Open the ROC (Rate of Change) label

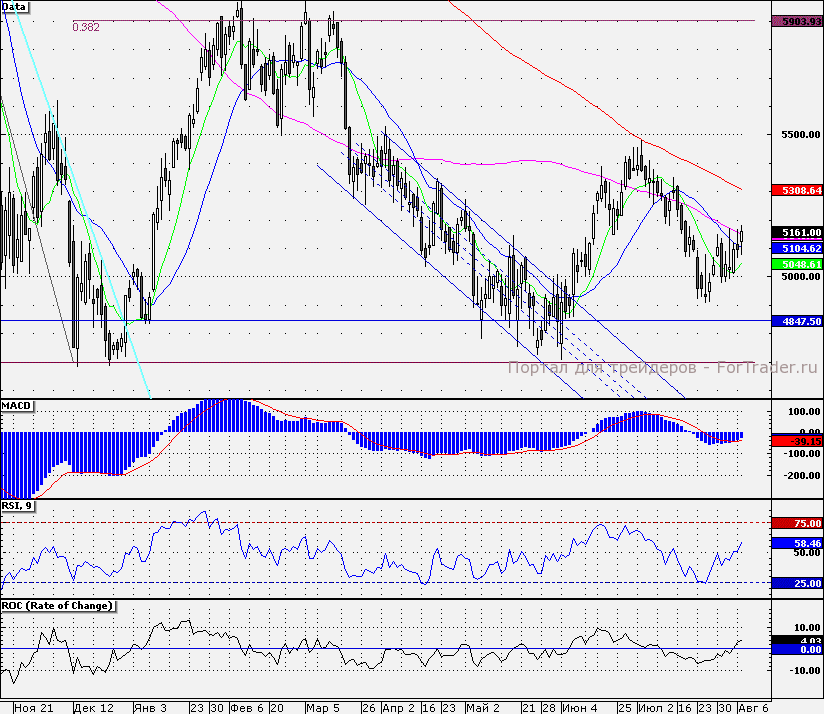click(58, 606)
